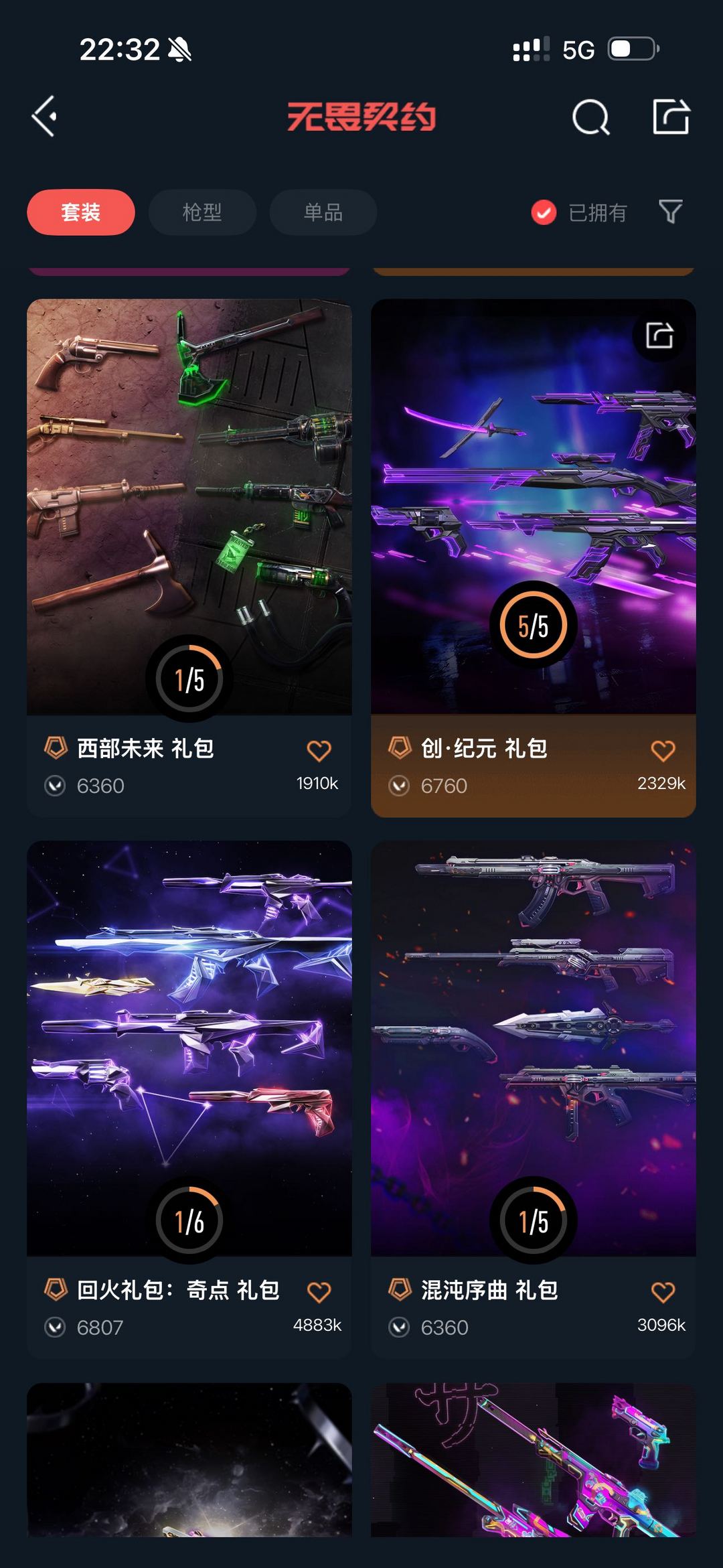Share the 创·纪元 bundle card
Image resolution: width=723 pixels, height=1568 pixels.
click(659, 335)
